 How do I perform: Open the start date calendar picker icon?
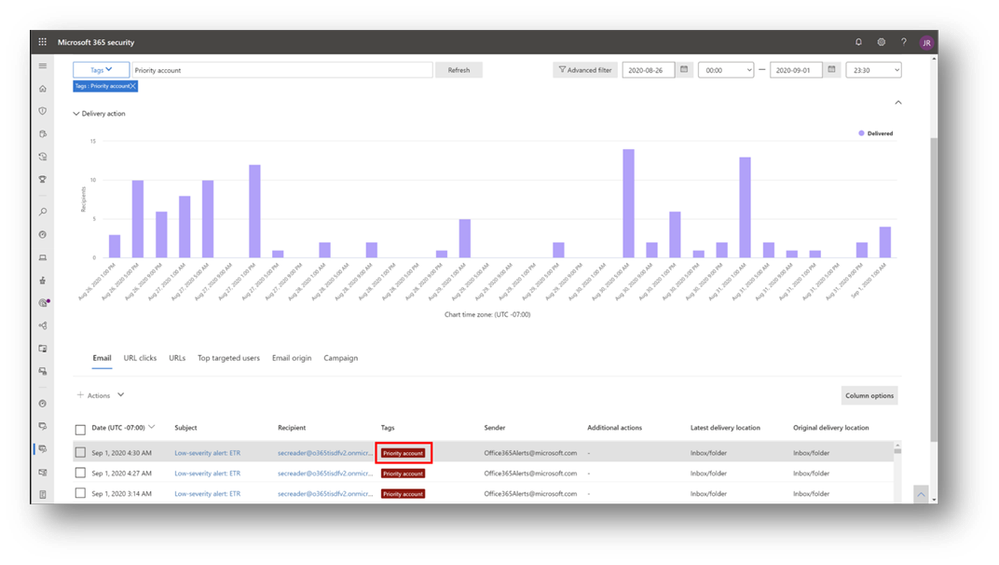[684, 69]
